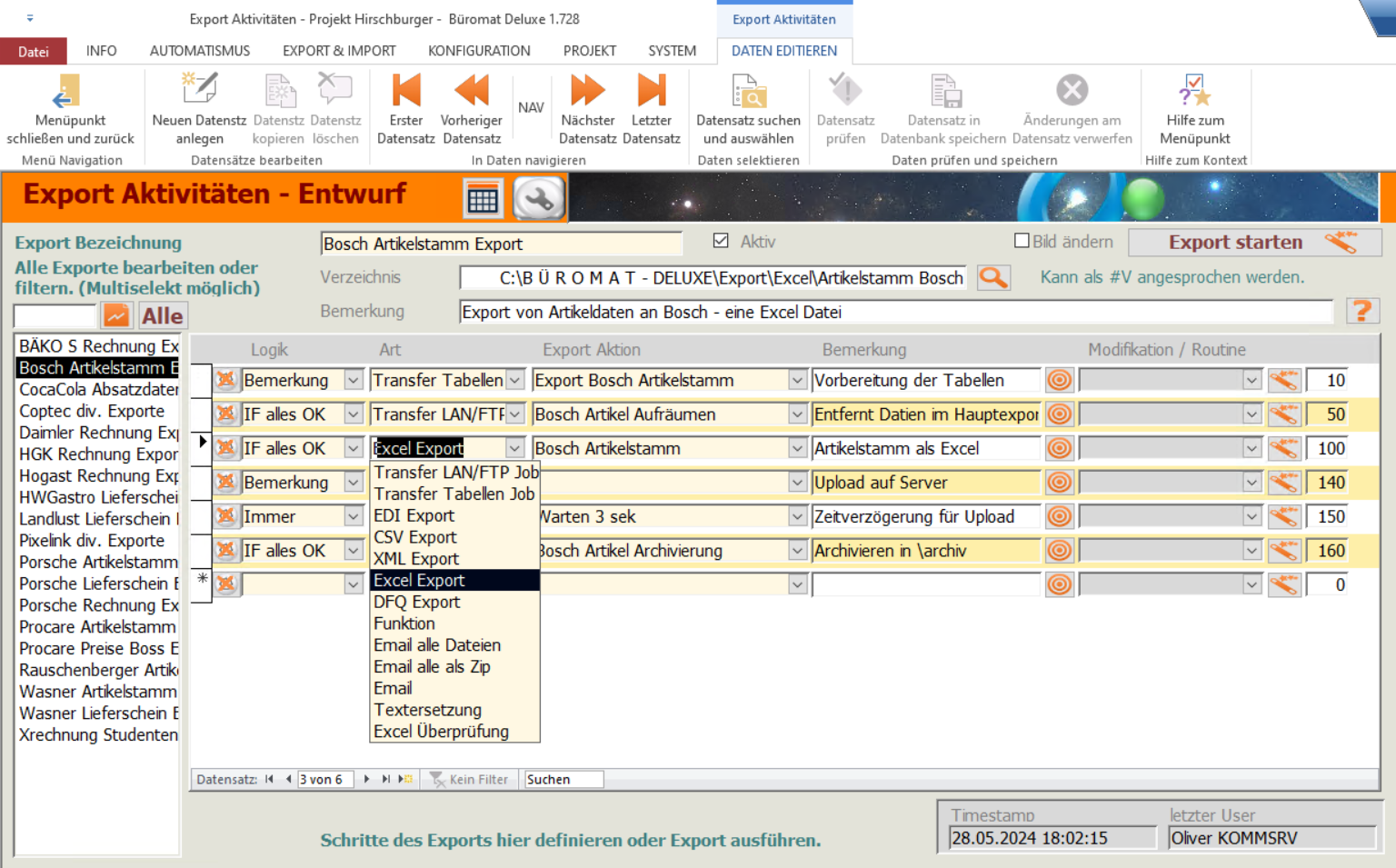Click the orange filter toggle beside Alle
The width and height of the screenshot is (1396, 868).
[x=116, y=315]
